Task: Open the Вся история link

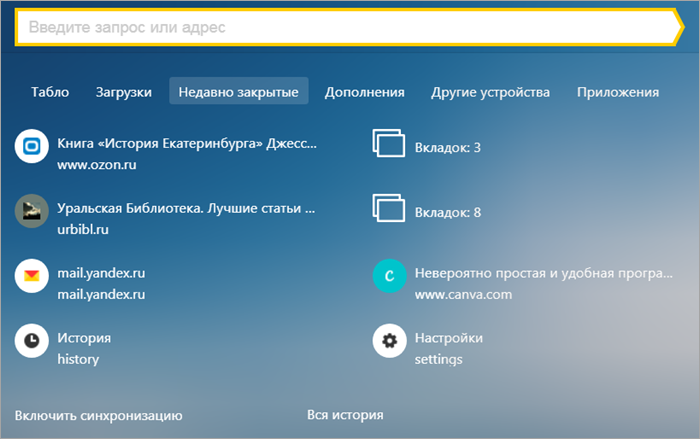Action: [345, 415]
